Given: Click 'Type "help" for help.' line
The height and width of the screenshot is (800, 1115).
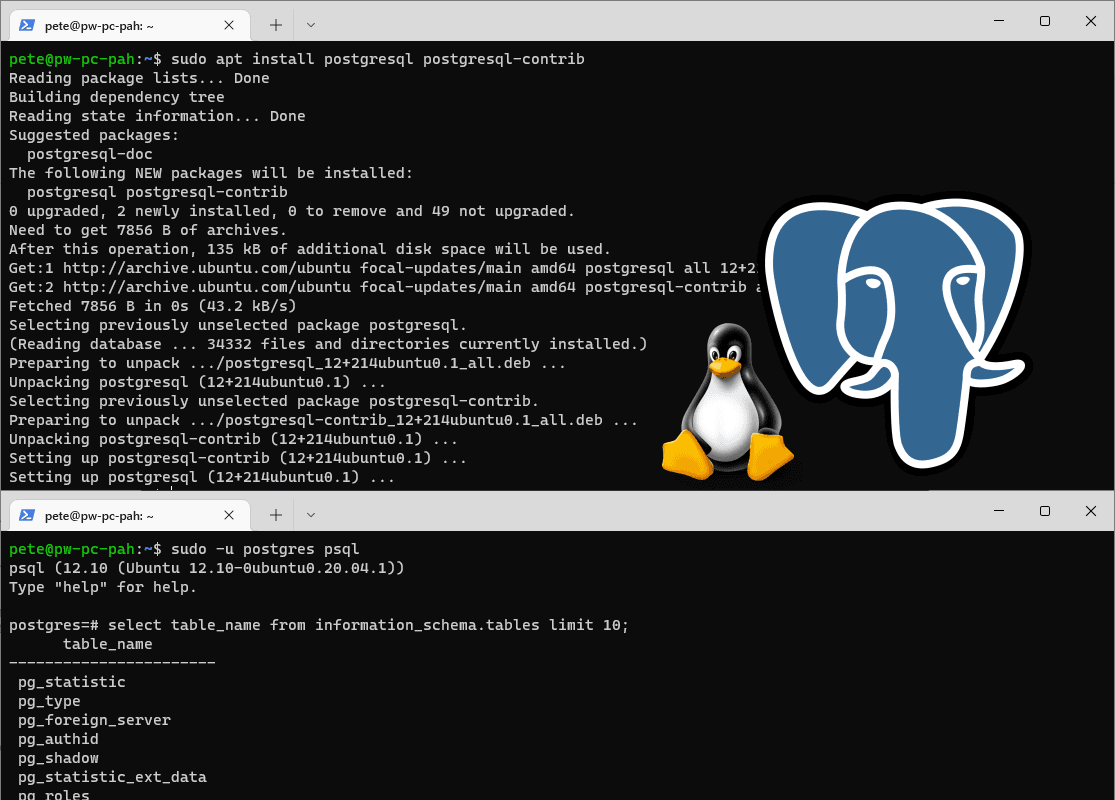Looking at the screenshot, I should 103,587.
